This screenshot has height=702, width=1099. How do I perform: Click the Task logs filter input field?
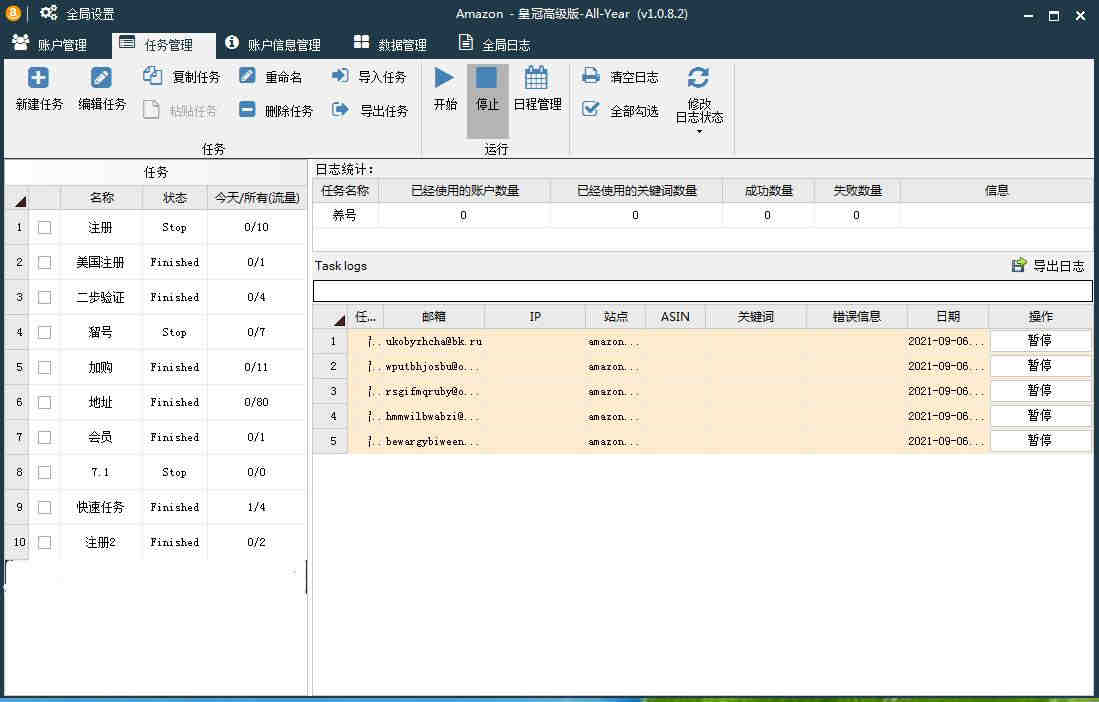[702, 291]
